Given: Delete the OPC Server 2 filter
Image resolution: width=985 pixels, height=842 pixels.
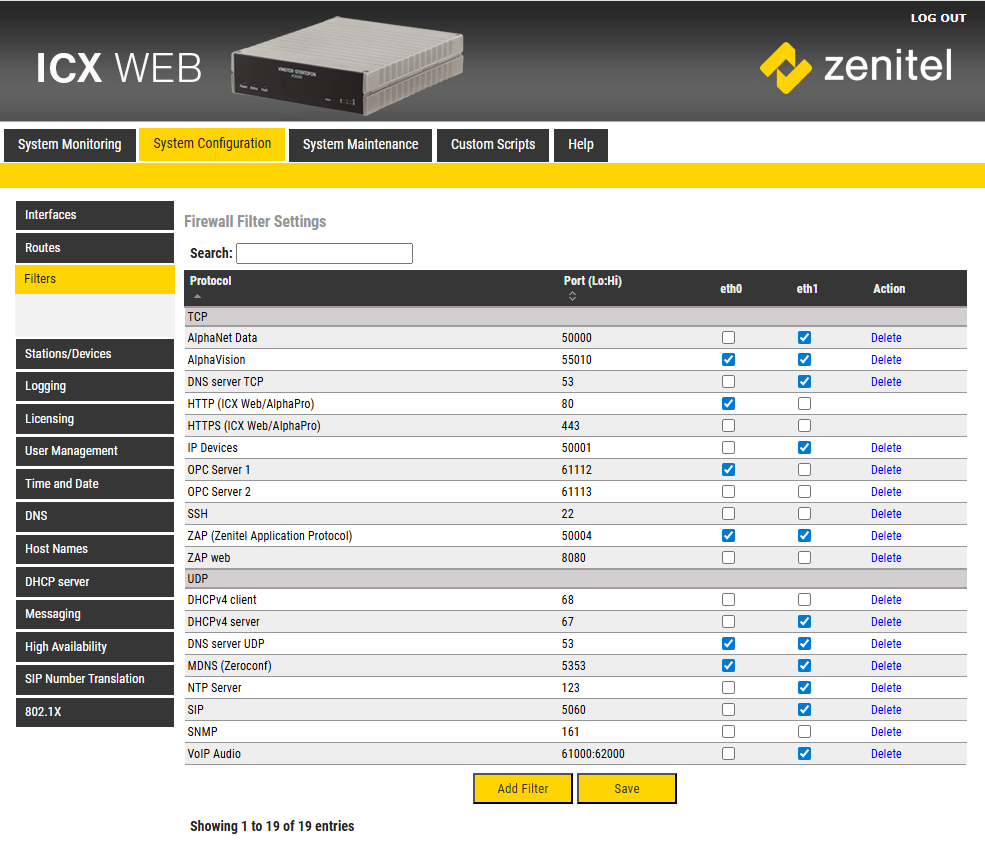Looking at the screenshot, I should pos(886,492).
